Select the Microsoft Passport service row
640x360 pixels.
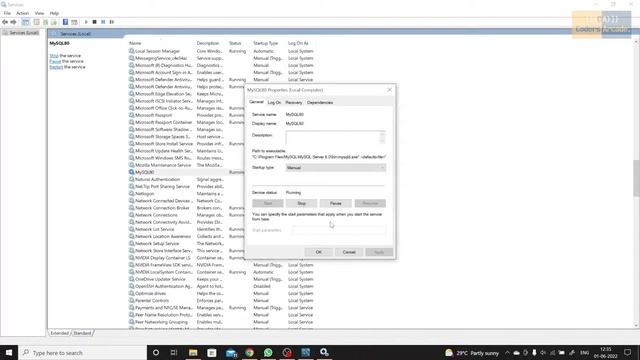tap(186, 115)
